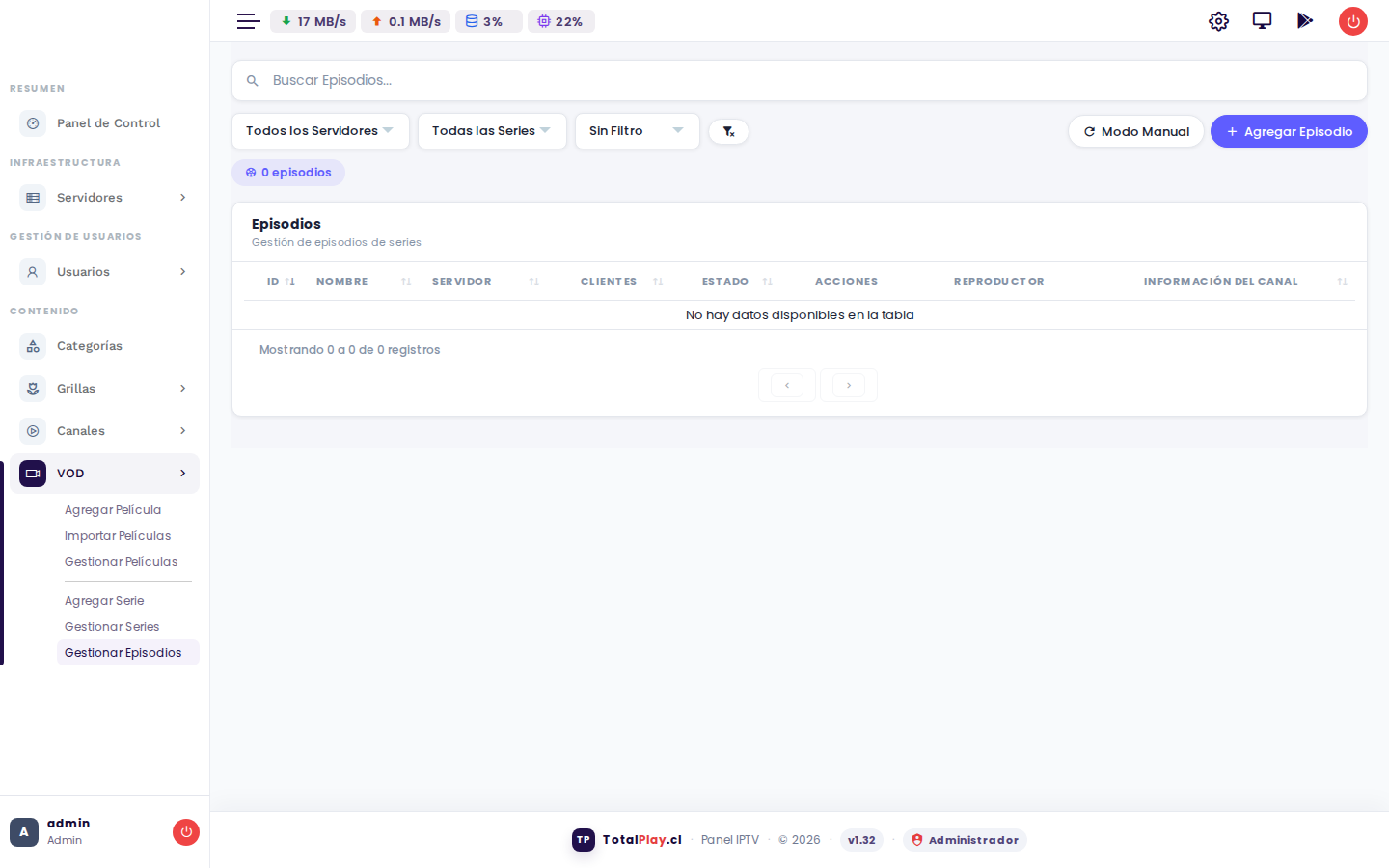The width and height of the screenshot is (1389, 868).
Task: Click the Servidores server icon
Action: (33, 198)
